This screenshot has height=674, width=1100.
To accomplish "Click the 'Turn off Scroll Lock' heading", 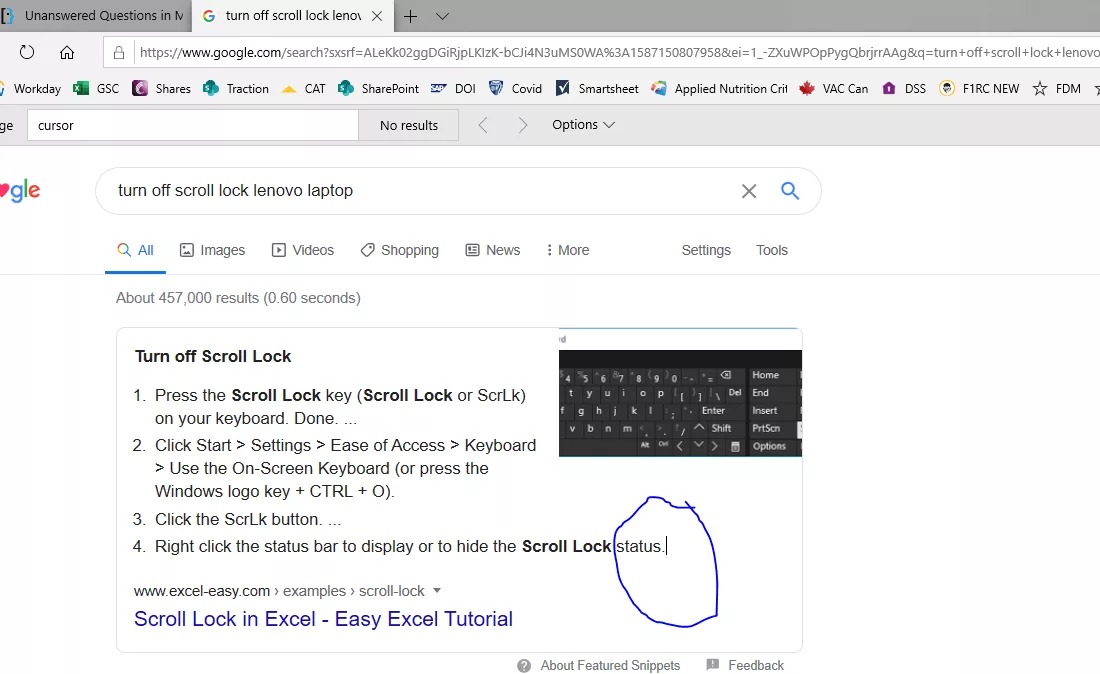I will [x=213, y=356].
